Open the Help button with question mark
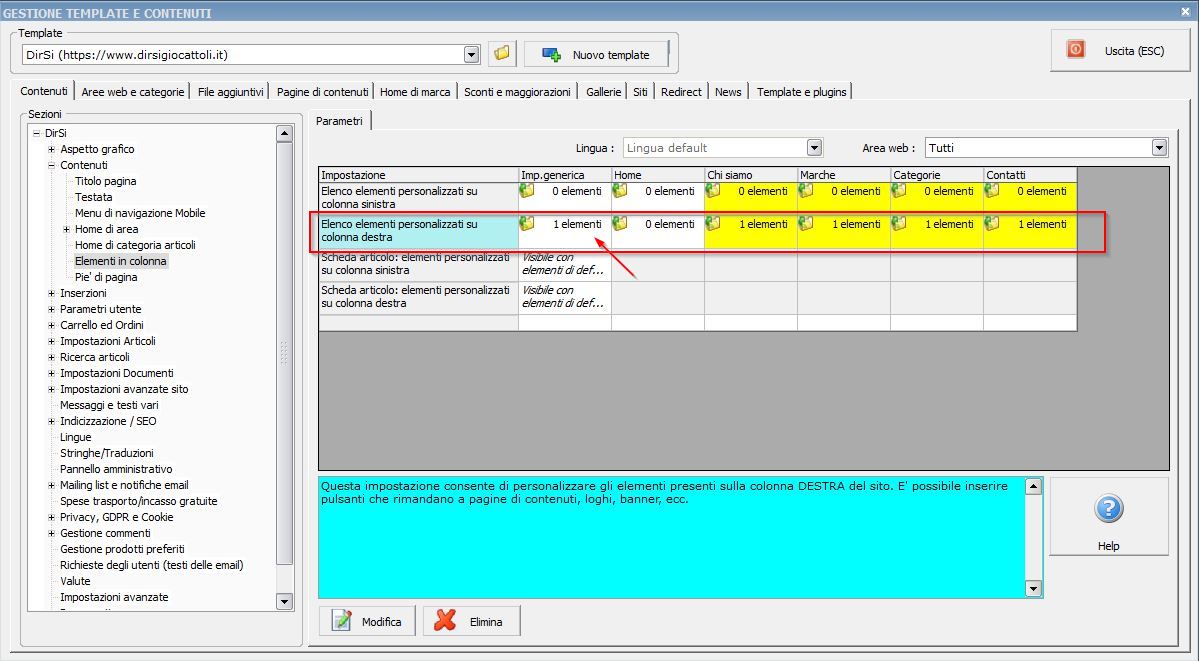This screenshot has height=661, width=1199. click(x=1109, y=516)
